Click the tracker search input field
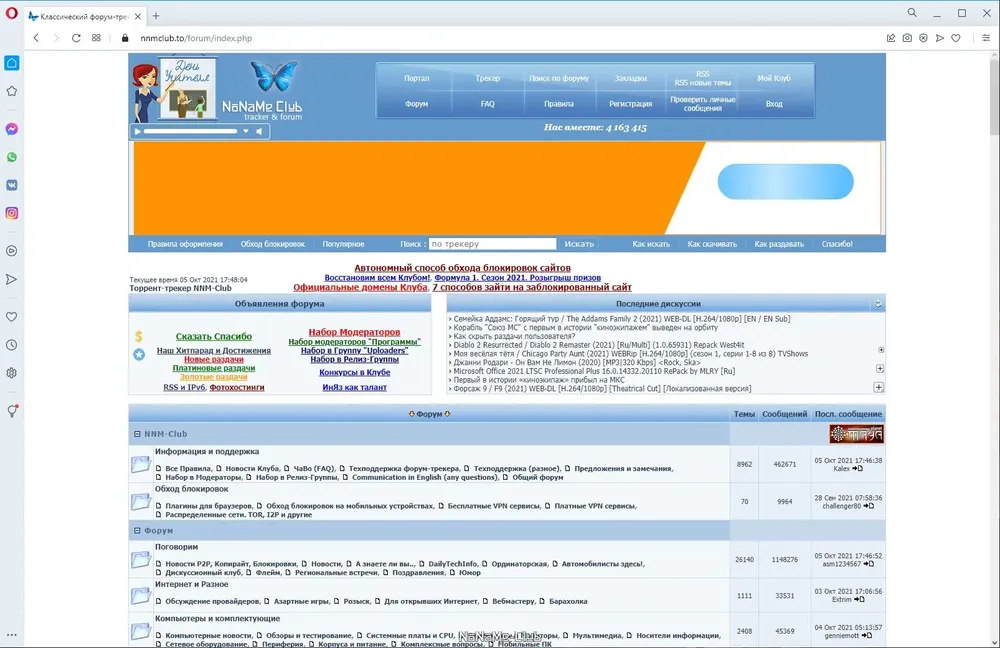Screen dimensions: 1000x648 [x=492, y=244]
